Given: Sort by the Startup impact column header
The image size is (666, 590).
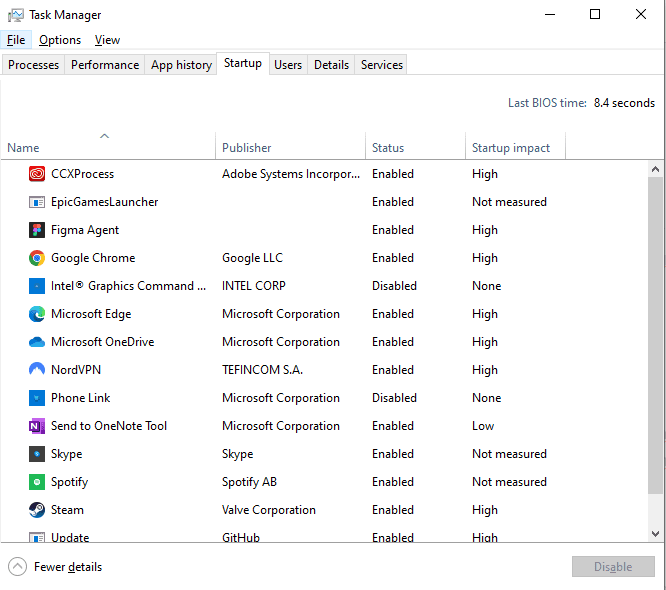Looking at the screenshot, I should point(516,146).
